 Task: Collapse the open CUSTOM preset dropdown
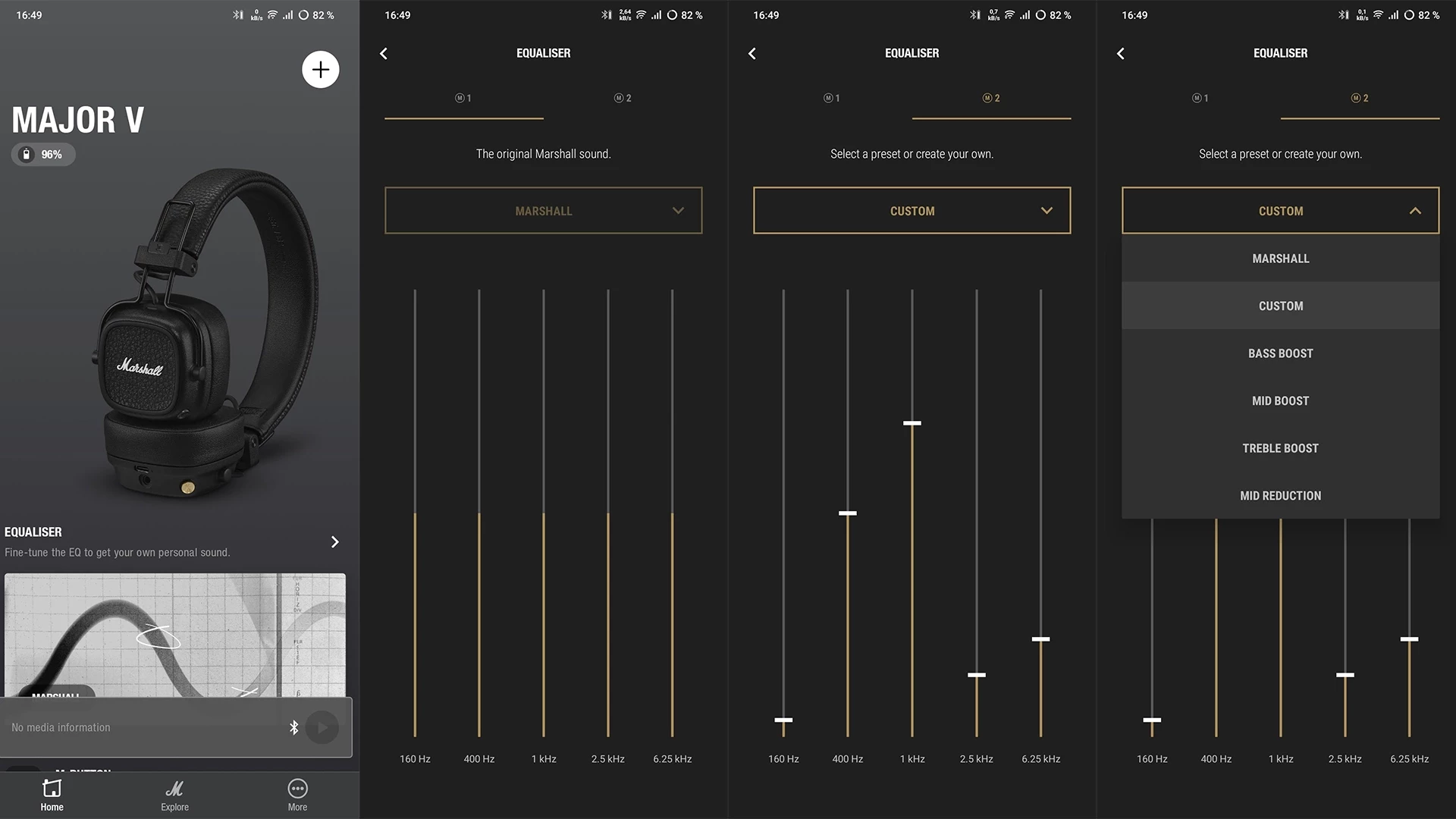click(x=1280, y=211)
